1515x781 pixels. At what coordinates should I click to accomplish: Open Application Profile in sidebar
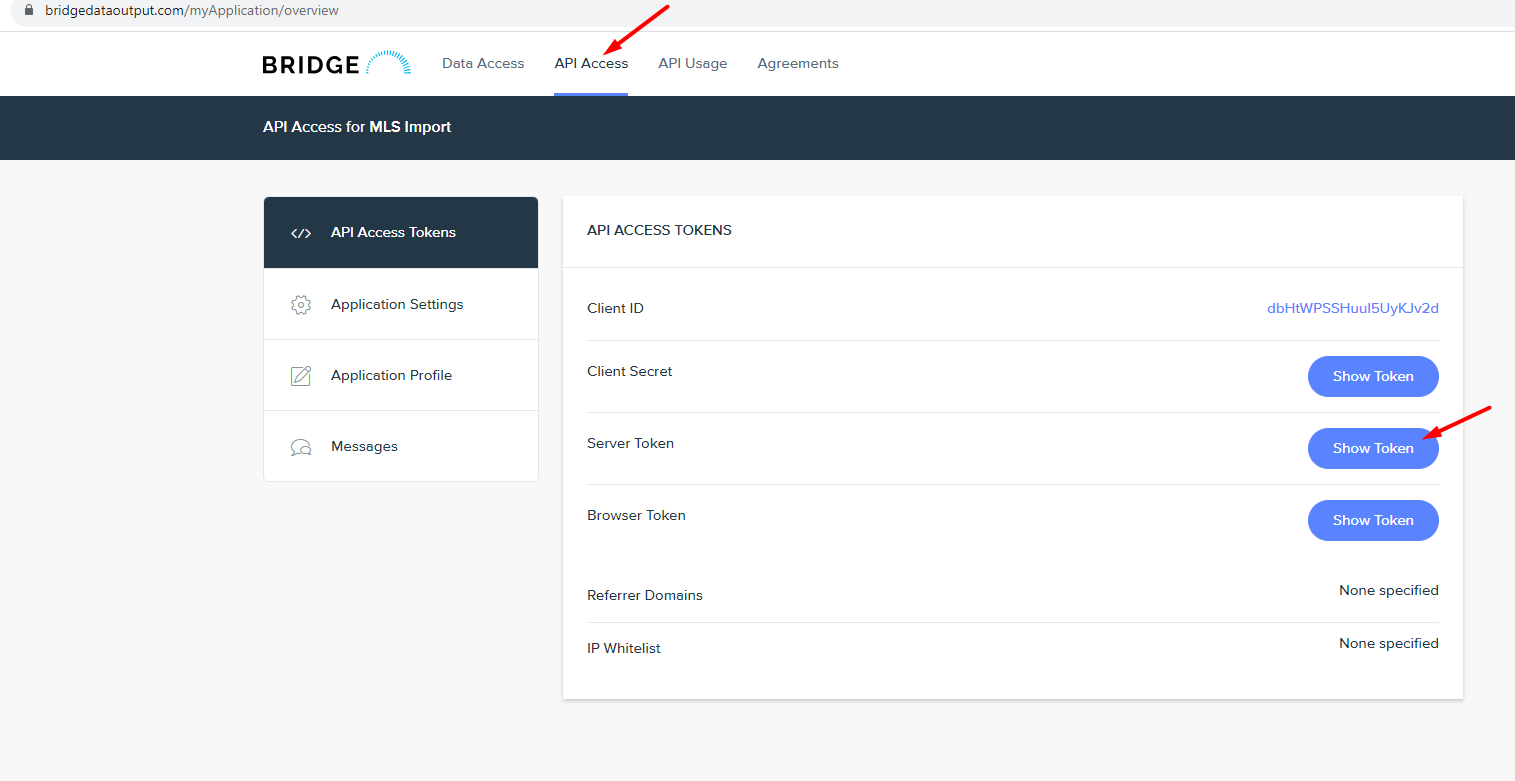click(401, 375)
